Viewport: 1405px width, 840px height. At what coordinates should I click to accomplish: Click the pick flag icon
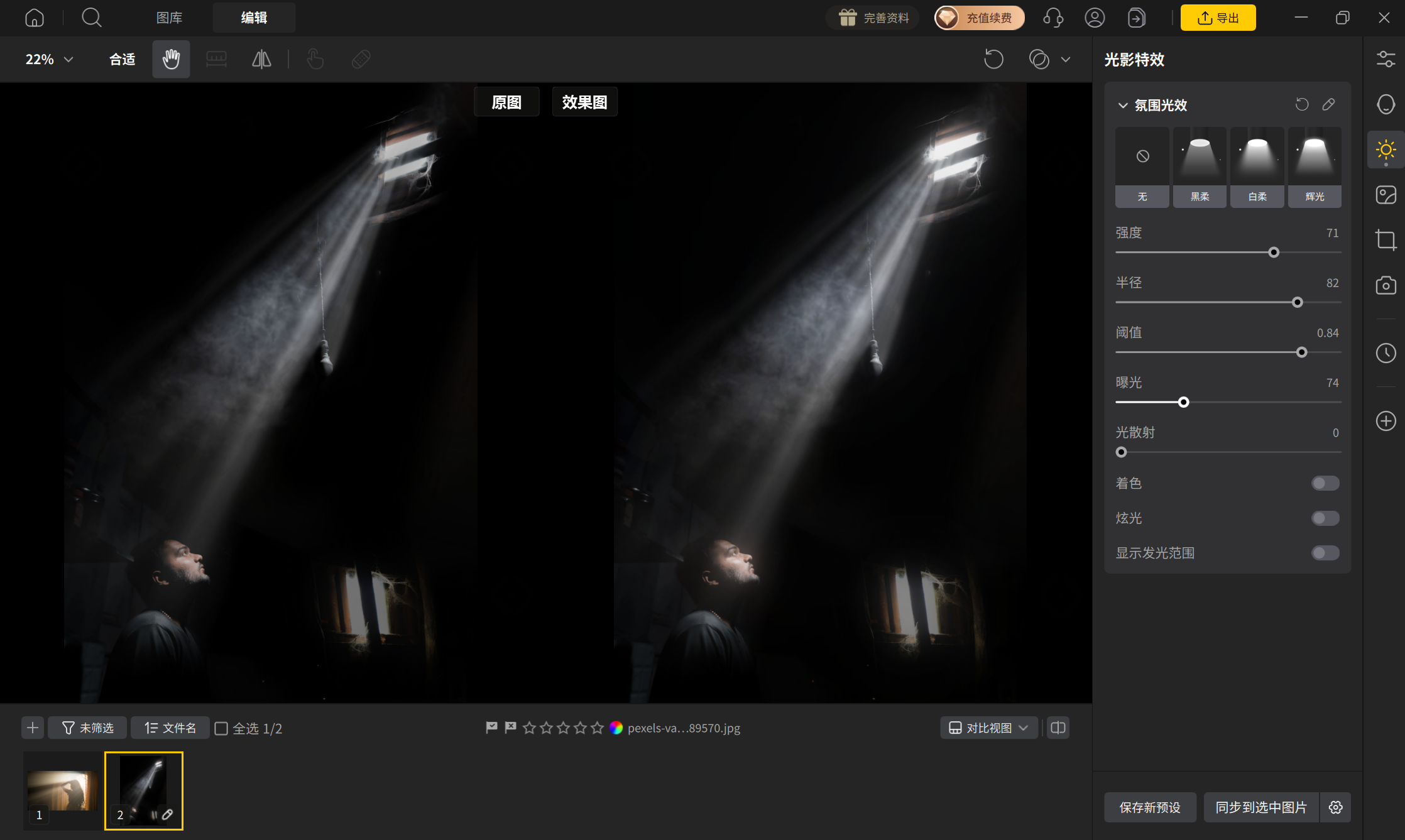[x=491, y=728]
